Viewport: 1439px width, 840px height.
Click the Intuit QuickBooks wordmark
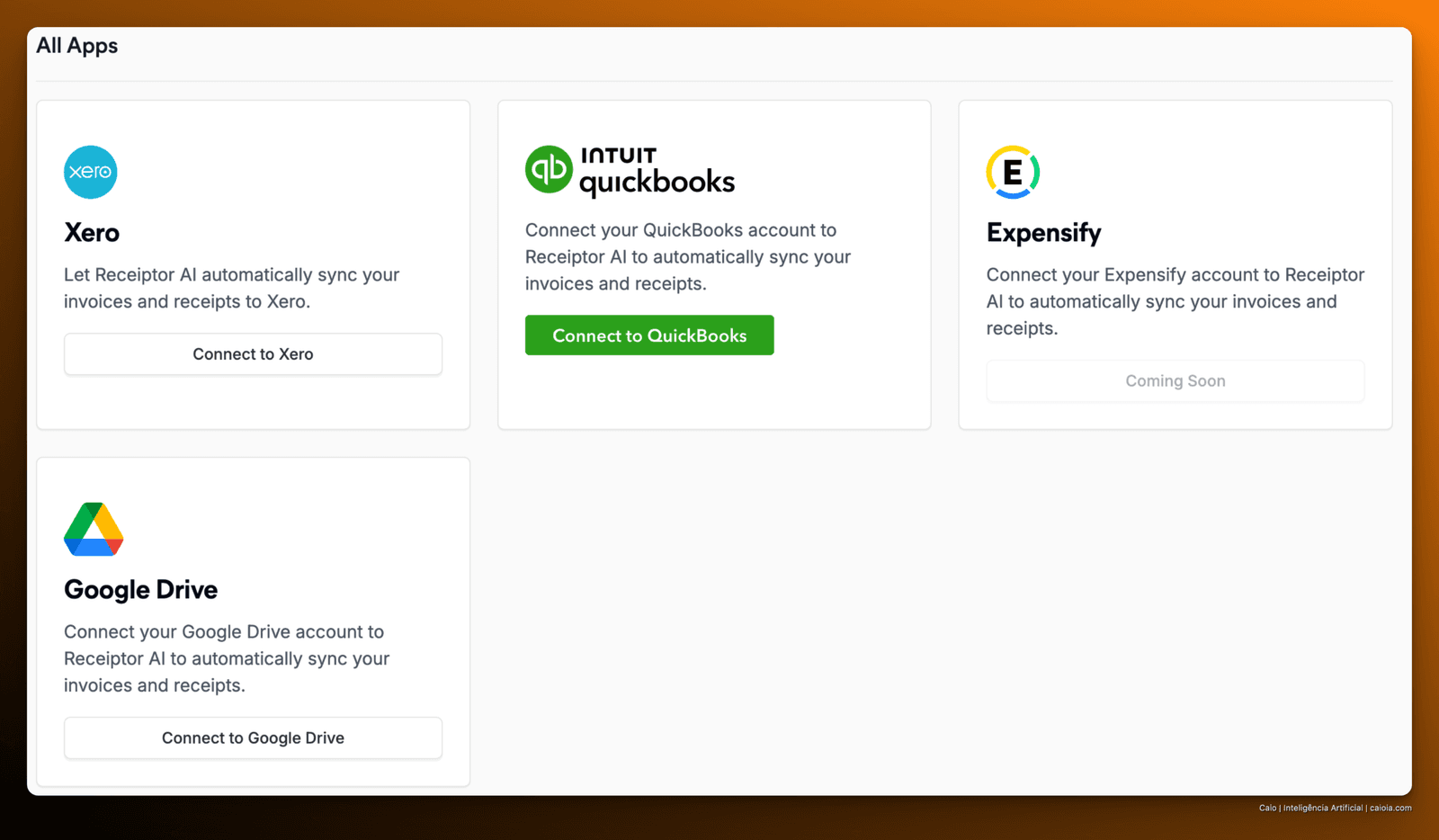tap(657, 172)
